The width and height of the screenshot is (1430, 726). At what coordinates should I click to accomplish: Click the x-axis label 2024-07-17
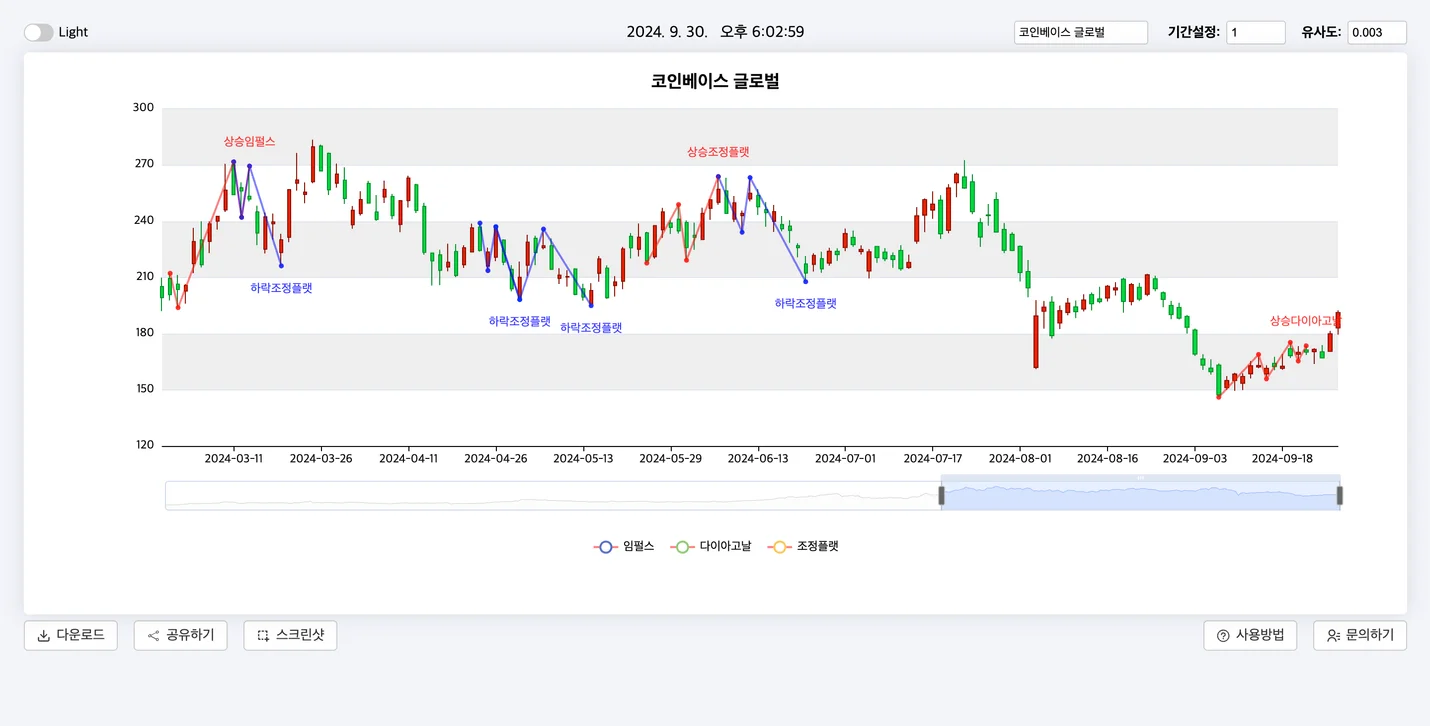tap(932, 459)
